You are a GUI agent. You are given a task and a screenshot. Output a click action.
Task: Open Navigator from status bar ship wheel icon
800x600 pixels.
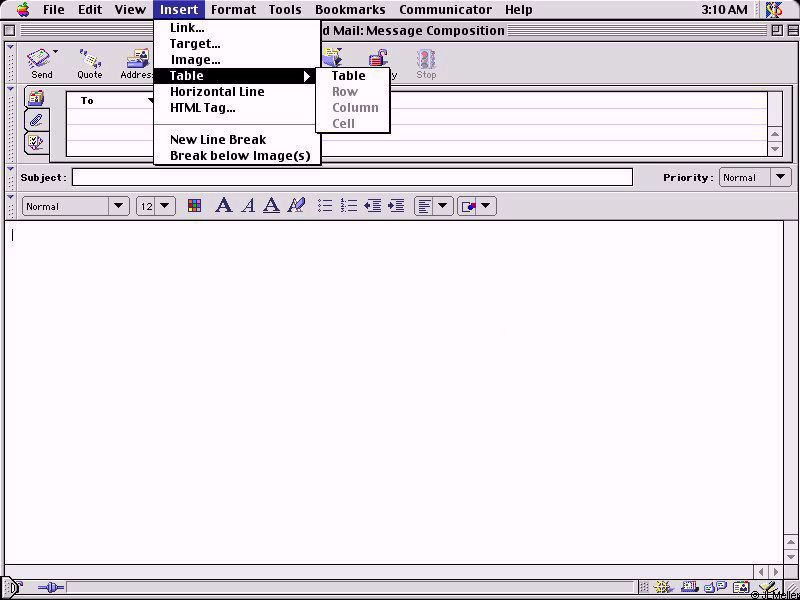tap(663, 588)
